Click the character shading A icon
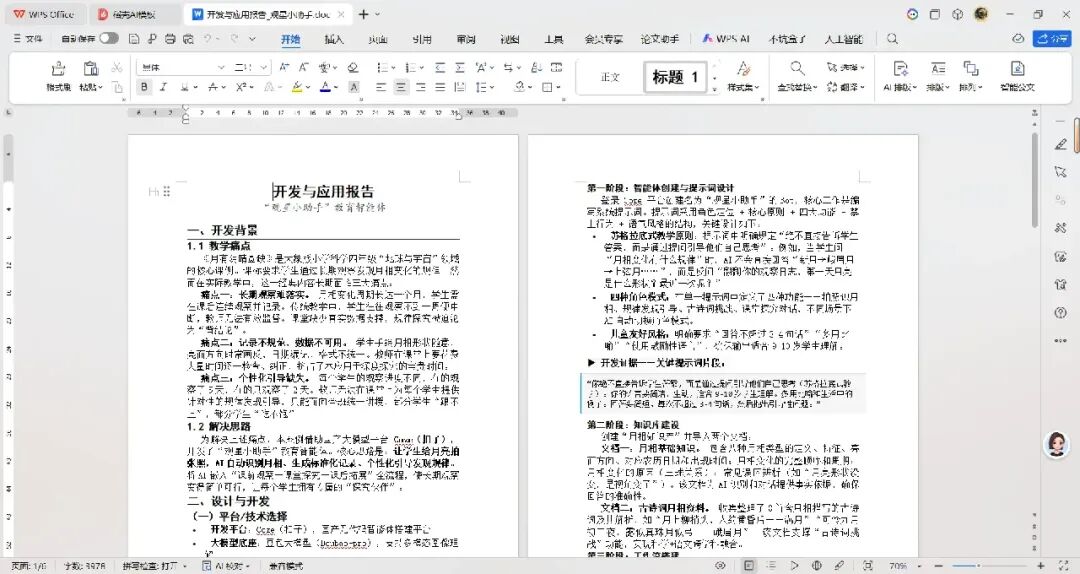1080x574 pixels. 353,87
